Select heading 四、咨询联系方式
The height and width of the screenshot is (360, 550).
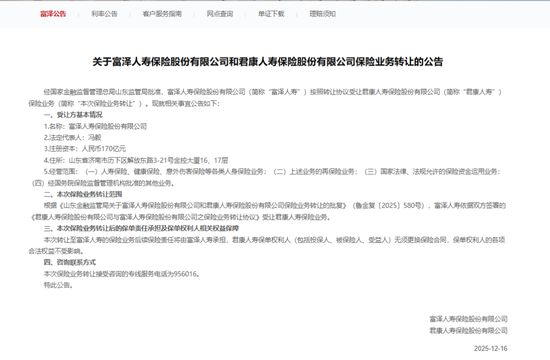(69, 262)
